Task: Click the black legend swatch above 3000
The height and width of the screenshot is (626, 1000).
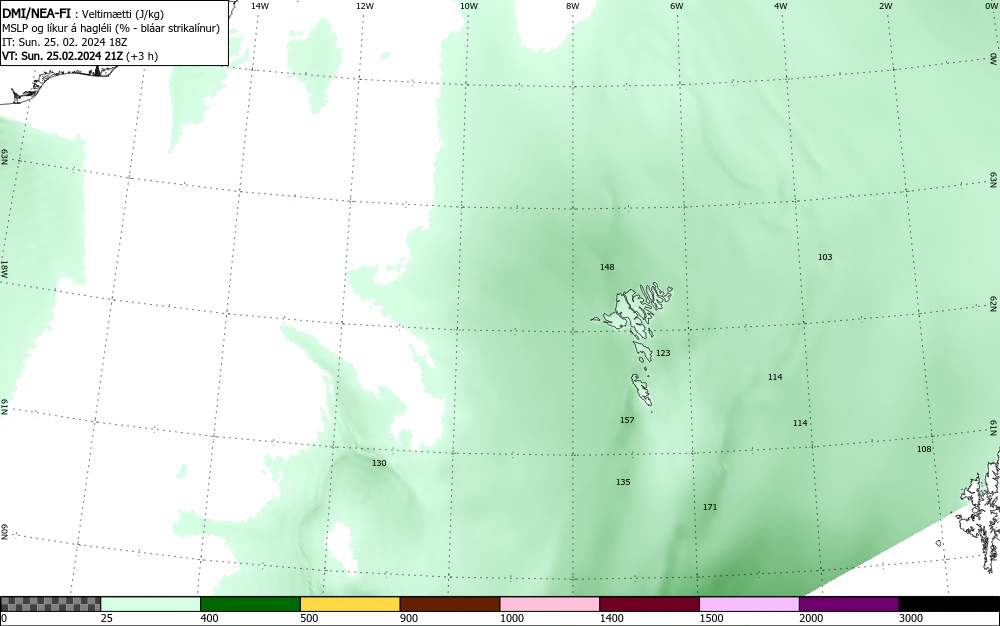Action: 949,604
